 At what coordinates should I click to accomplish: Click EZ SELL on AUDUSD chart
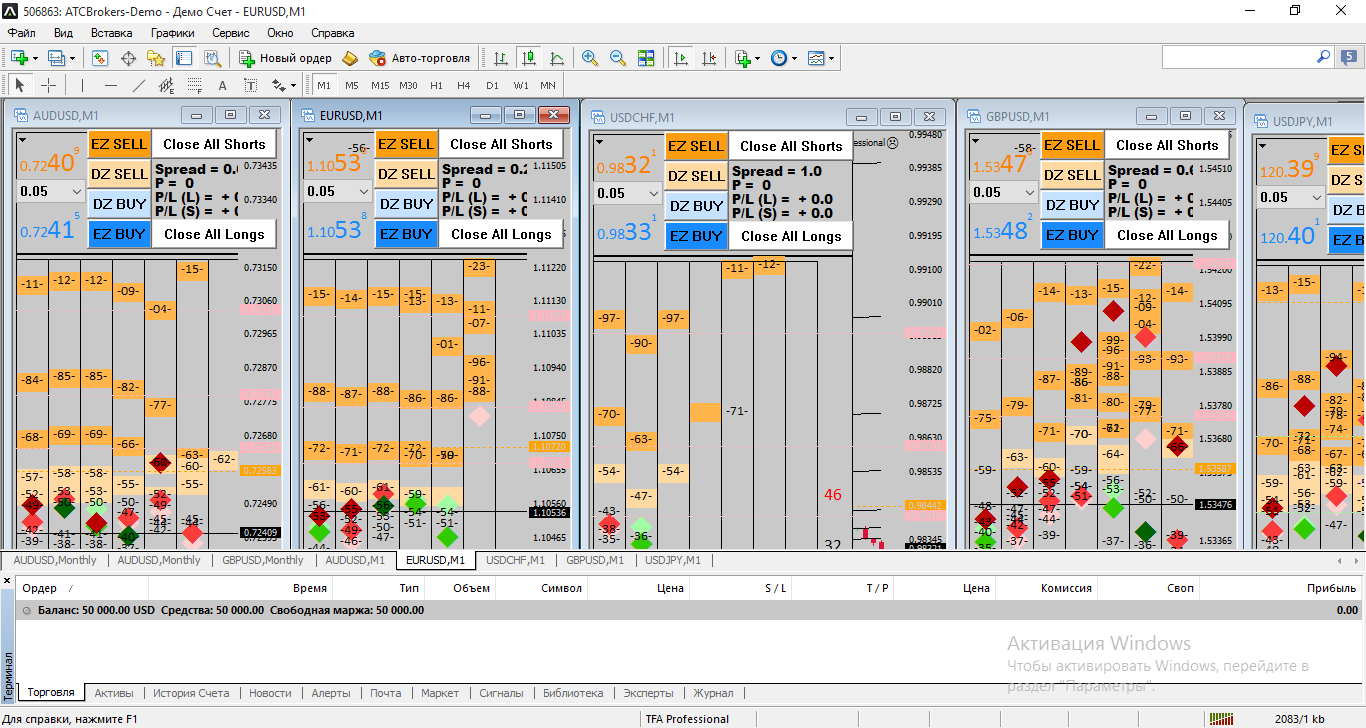[118, 143]
